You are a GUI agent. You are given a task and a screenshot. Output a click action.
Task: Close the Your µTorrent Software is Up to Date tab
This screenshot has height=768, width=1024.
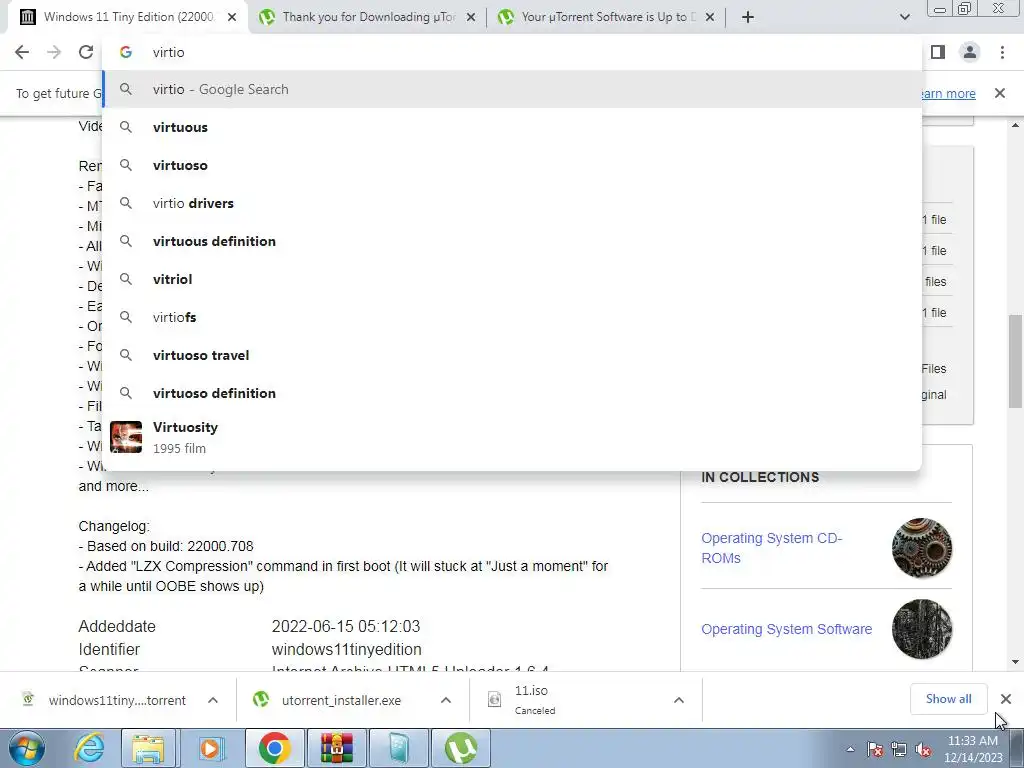coord(710,17)
